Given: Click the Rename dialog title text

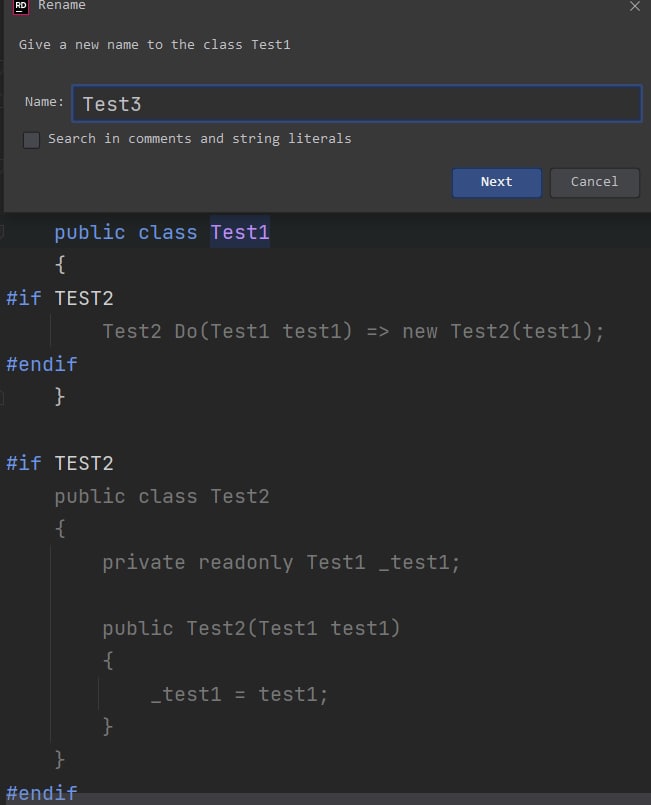Looking at the screenshot, I should point(62,6).
